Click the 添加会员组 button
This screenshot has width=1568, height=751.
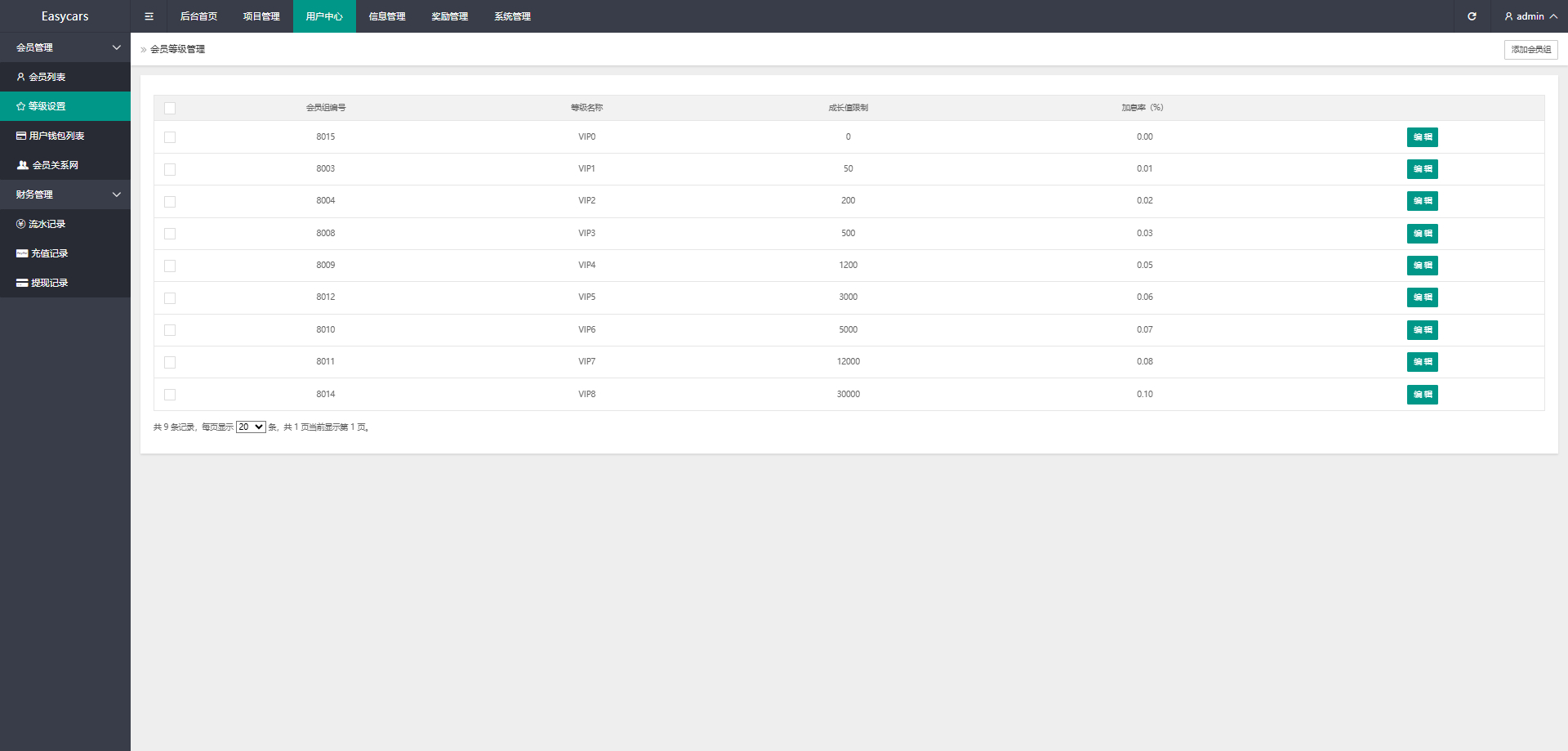[x=1530, y=50]
